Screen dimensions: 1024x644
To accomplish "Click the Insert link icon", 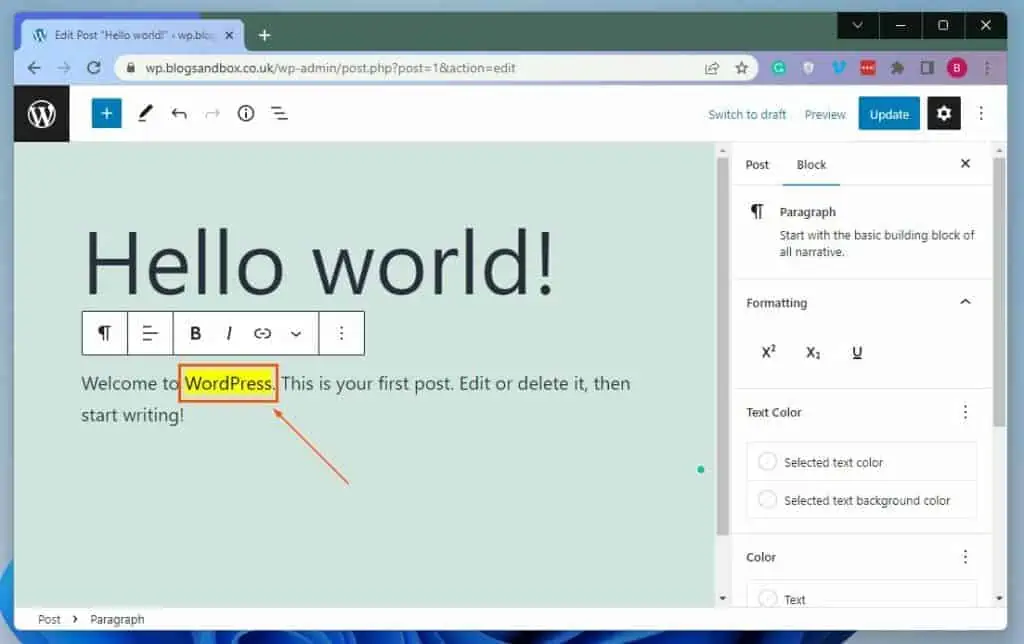I will [x=262, y=333].
